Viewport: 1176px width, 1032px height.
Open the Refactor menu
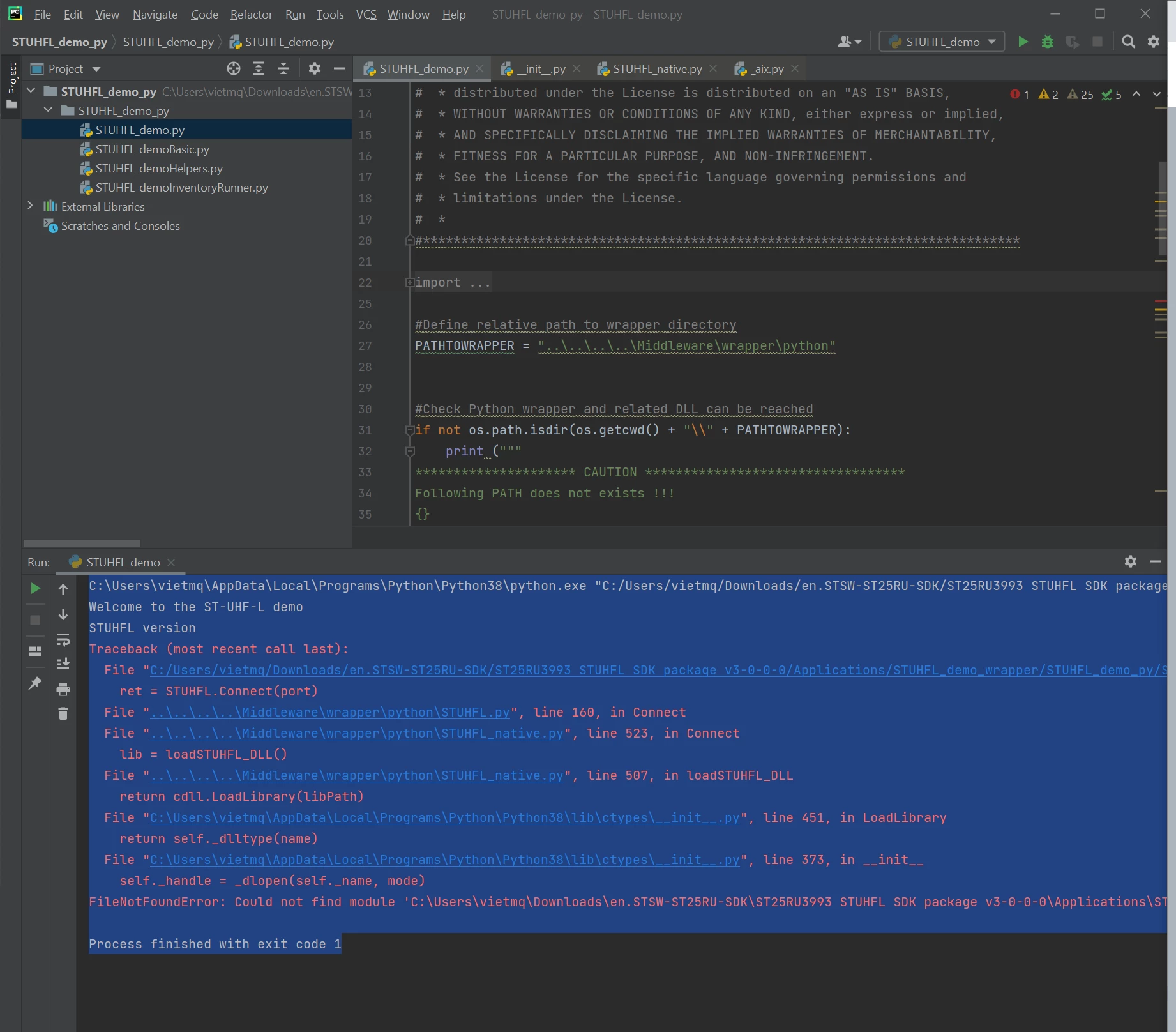pos(251,14)
